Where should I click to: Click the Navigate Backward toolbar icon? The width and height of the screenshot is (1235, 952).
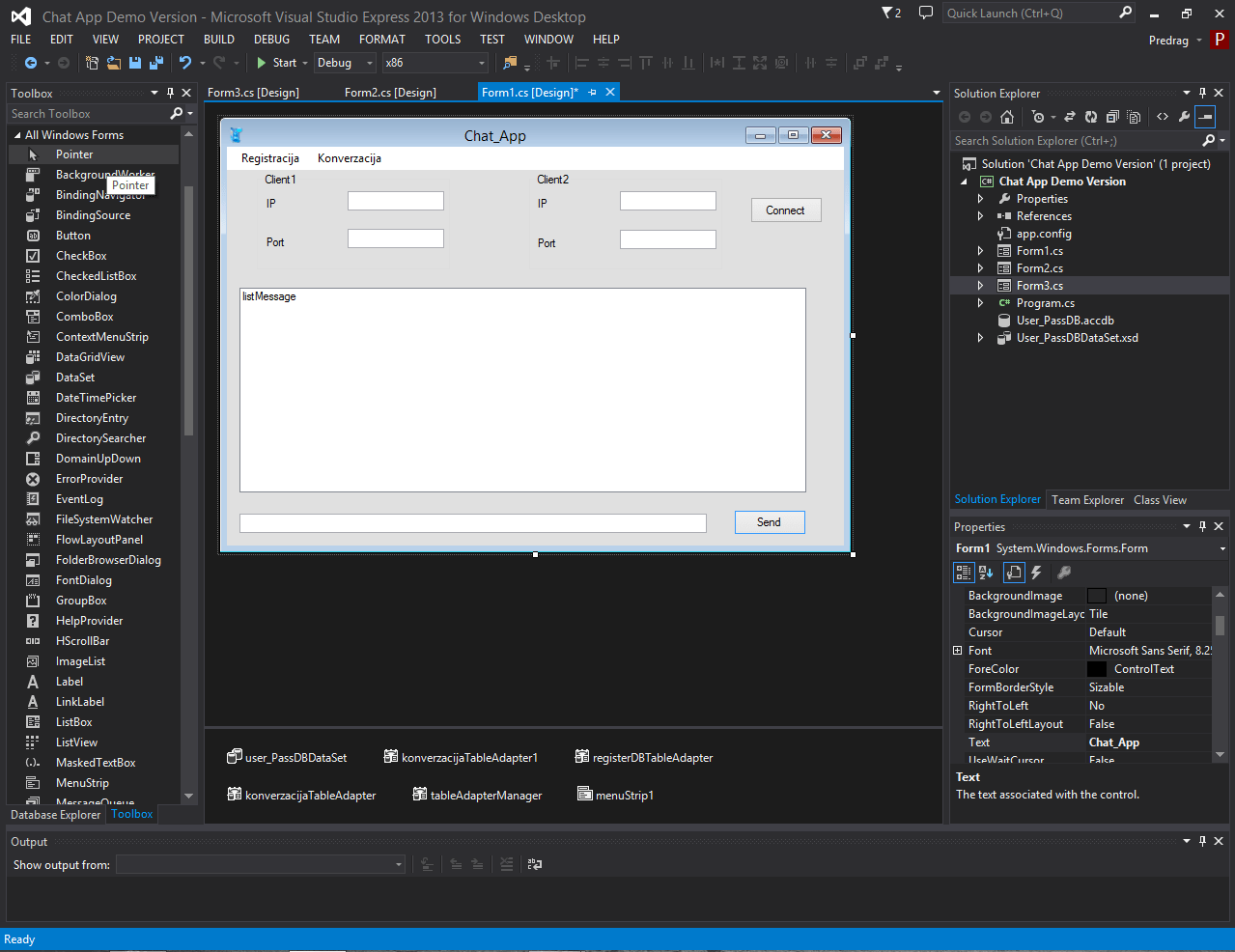[x=31, y=63]
